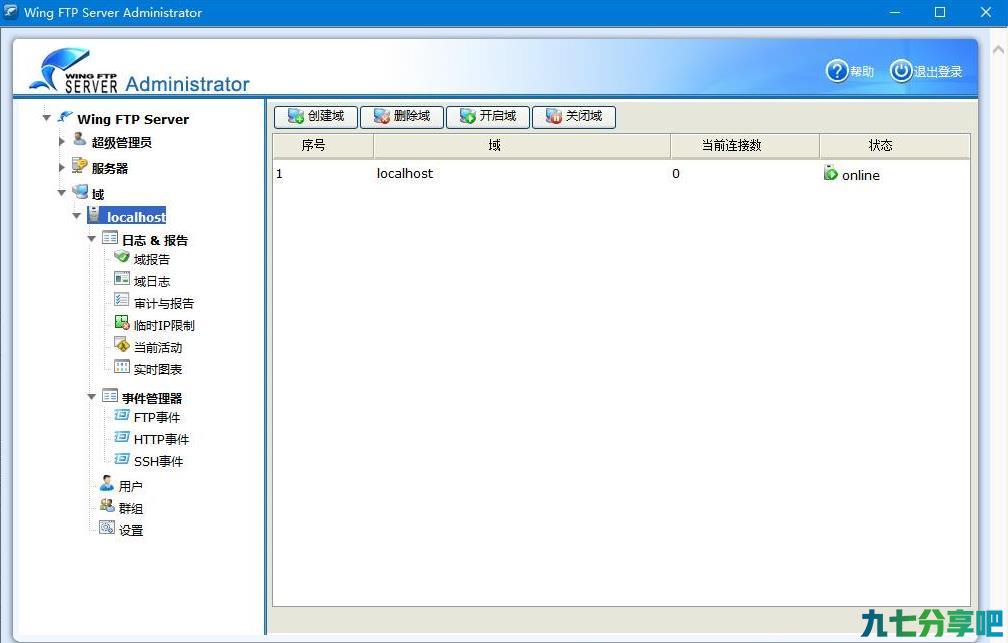The width and height of the screenshot is (1008, 643).
Task: Click the 开启域 start domain button
Action: pos(488,116)
